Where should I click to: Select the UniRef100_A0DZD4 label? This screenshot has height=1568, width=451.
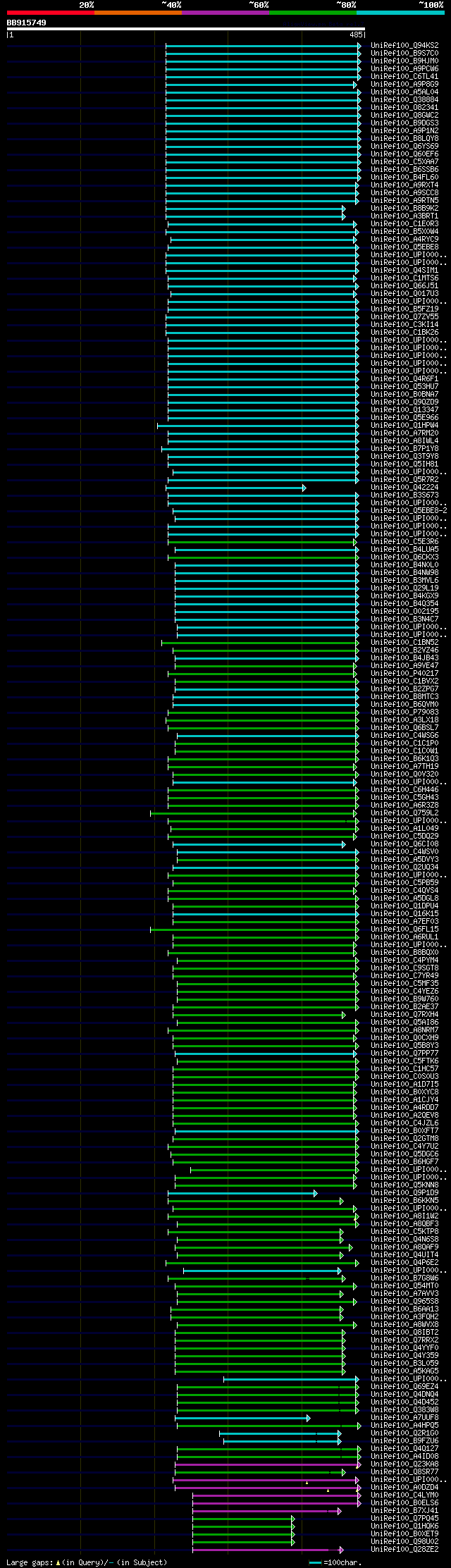click(x=404, y=1487)
